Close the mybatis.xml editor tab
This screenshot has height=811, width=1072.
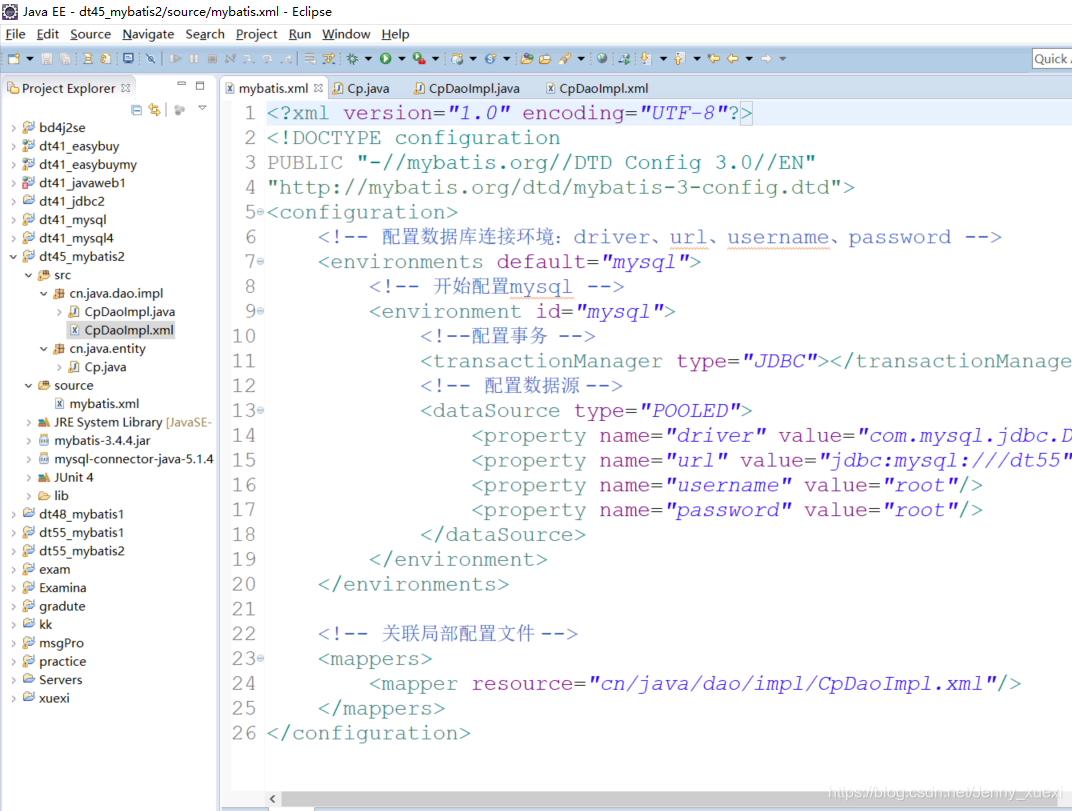coord(318,88)
